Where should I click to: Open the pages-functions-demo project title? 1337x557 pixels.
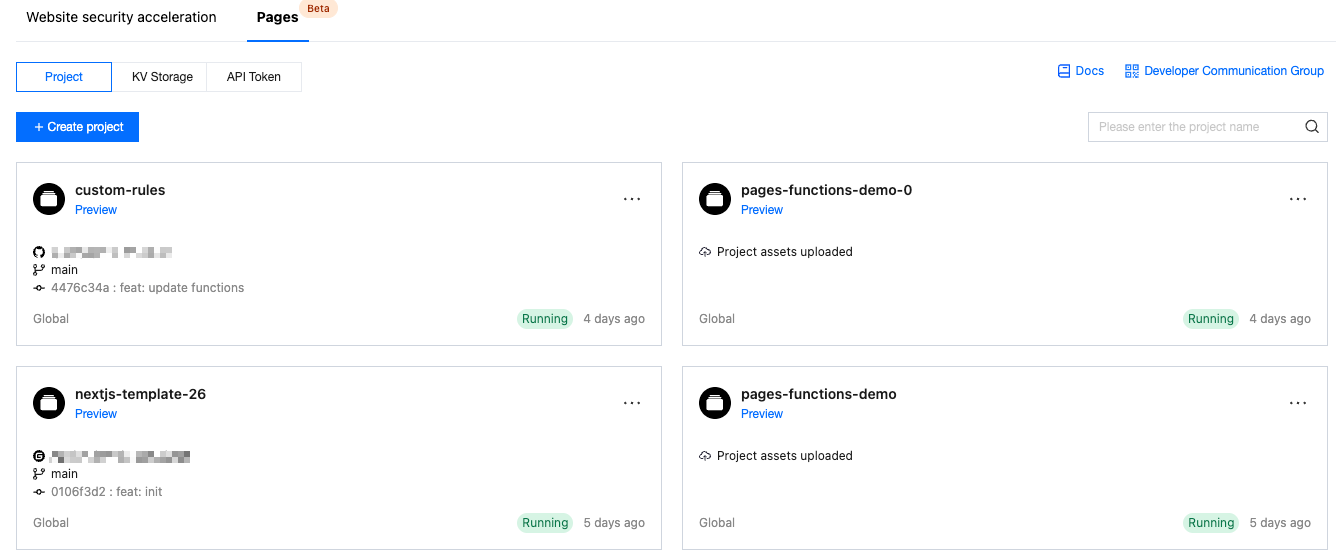pos(818,394)
